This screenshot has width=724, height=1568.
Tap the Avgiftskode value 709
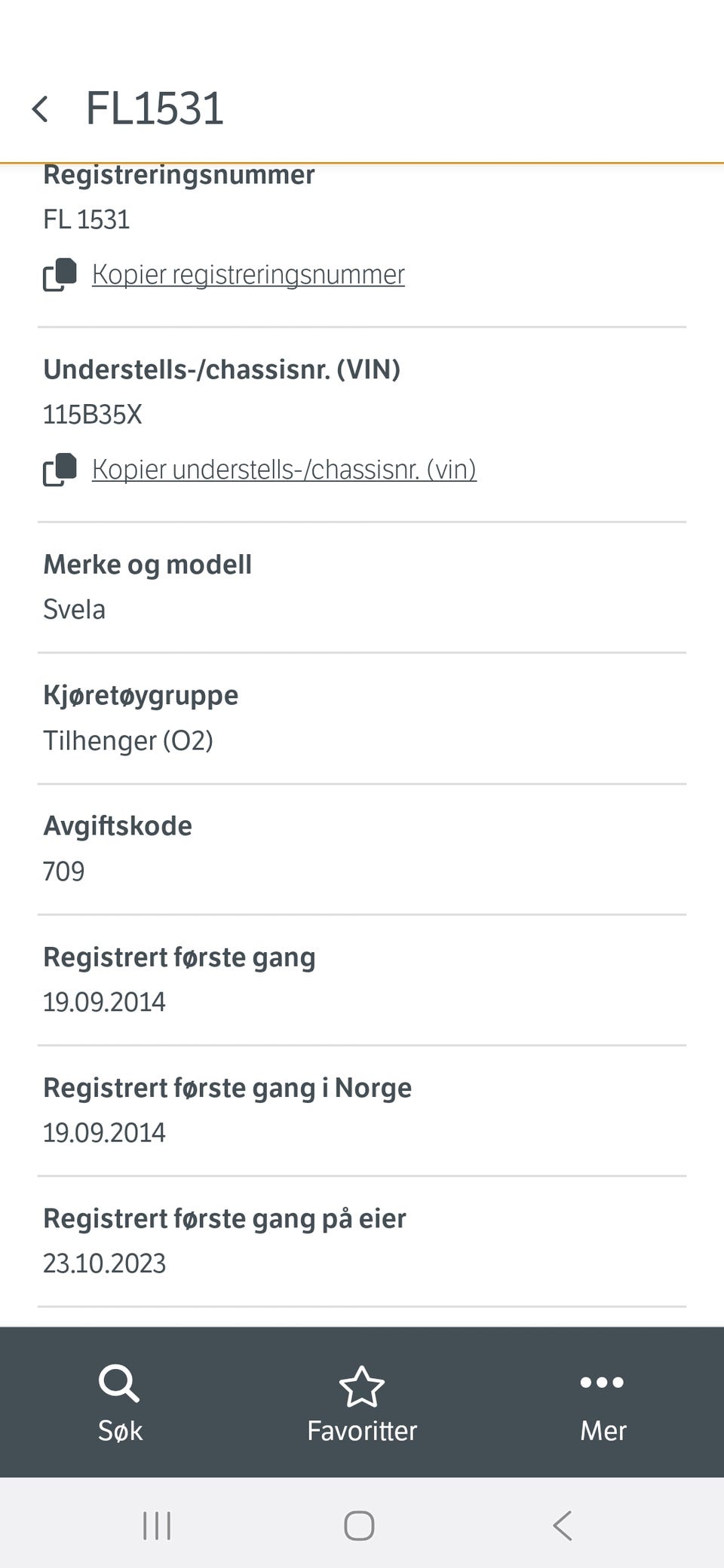point(64,871)
